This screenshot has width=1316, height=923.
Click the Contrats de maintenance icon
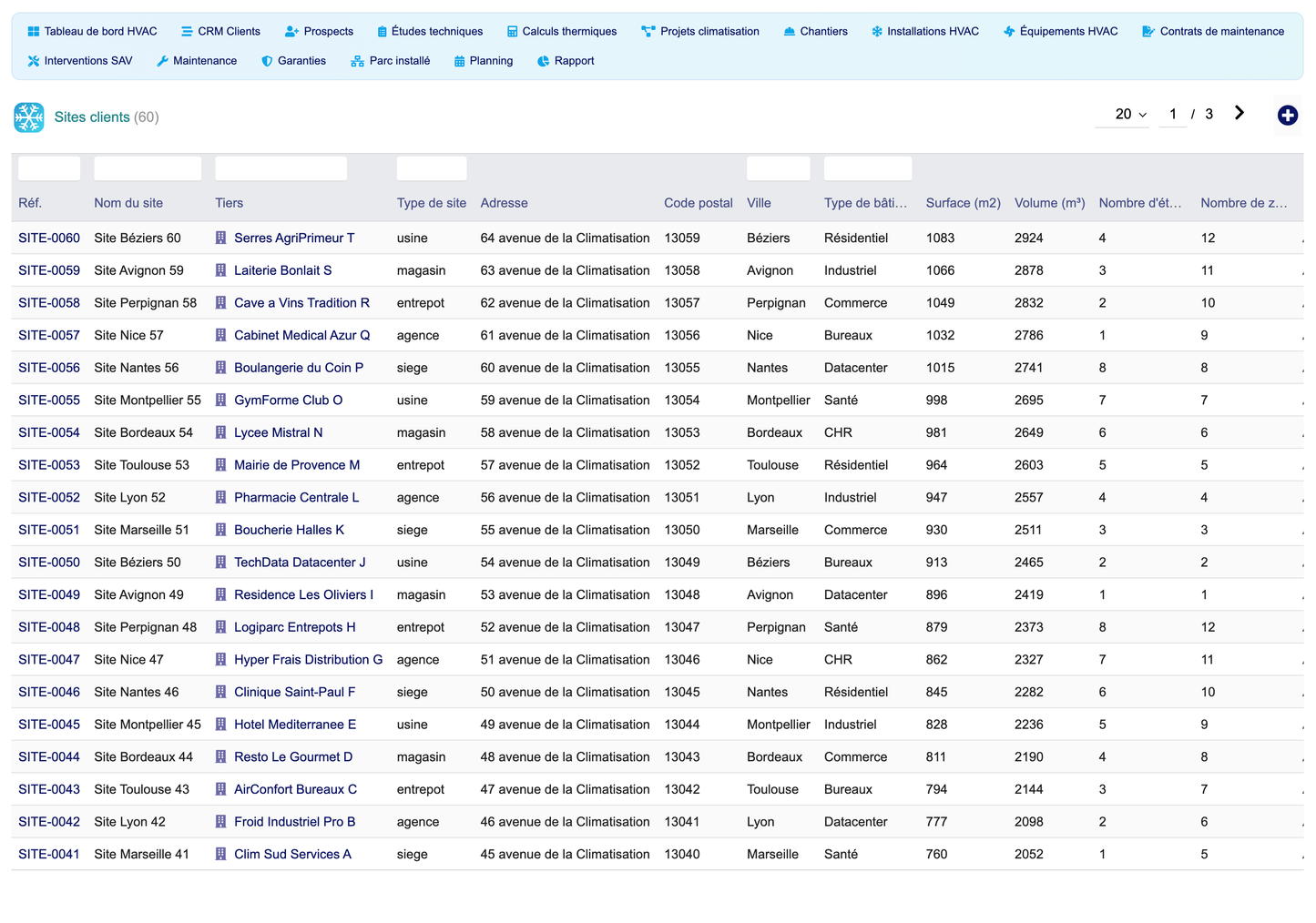[x=1148, y=31]
